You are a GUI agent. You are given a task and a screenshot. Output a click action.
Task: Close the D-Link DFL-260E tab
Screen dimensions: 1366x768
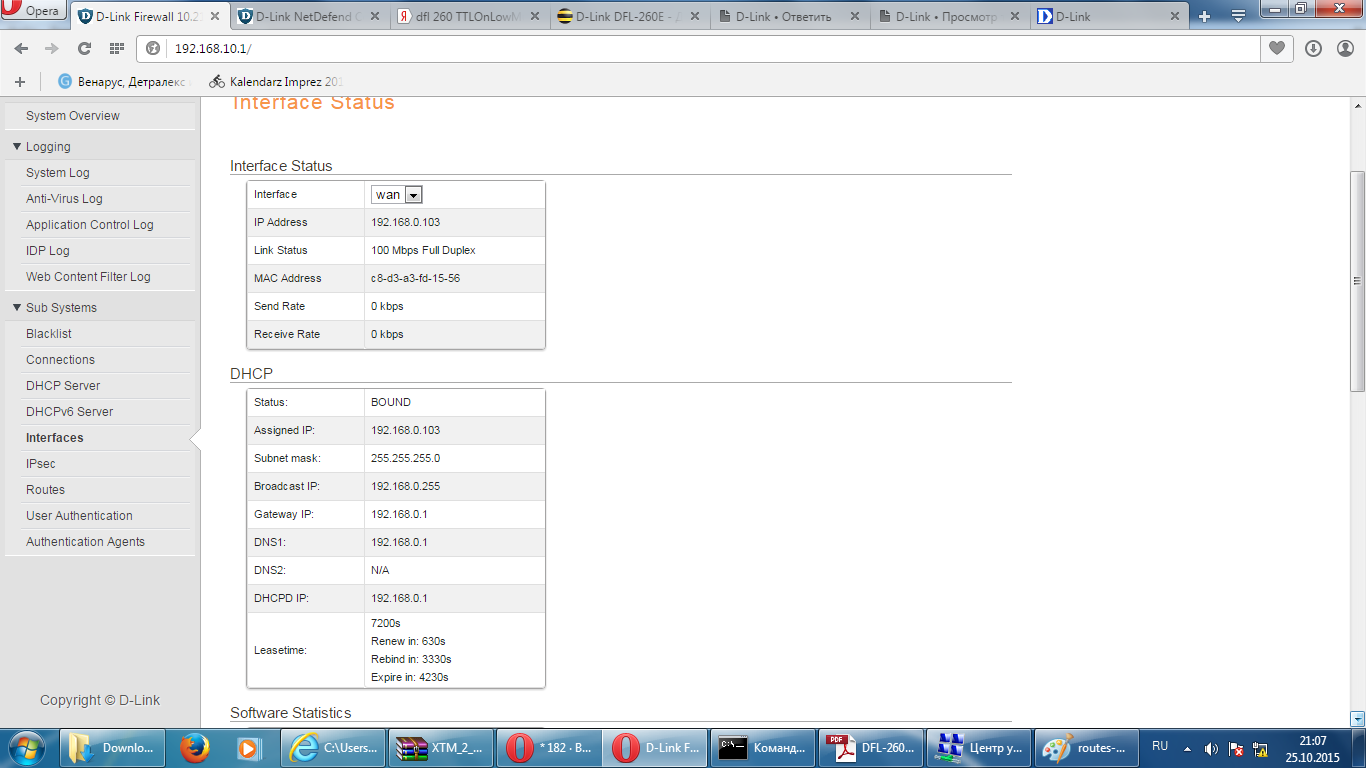[x=696, y=17]
